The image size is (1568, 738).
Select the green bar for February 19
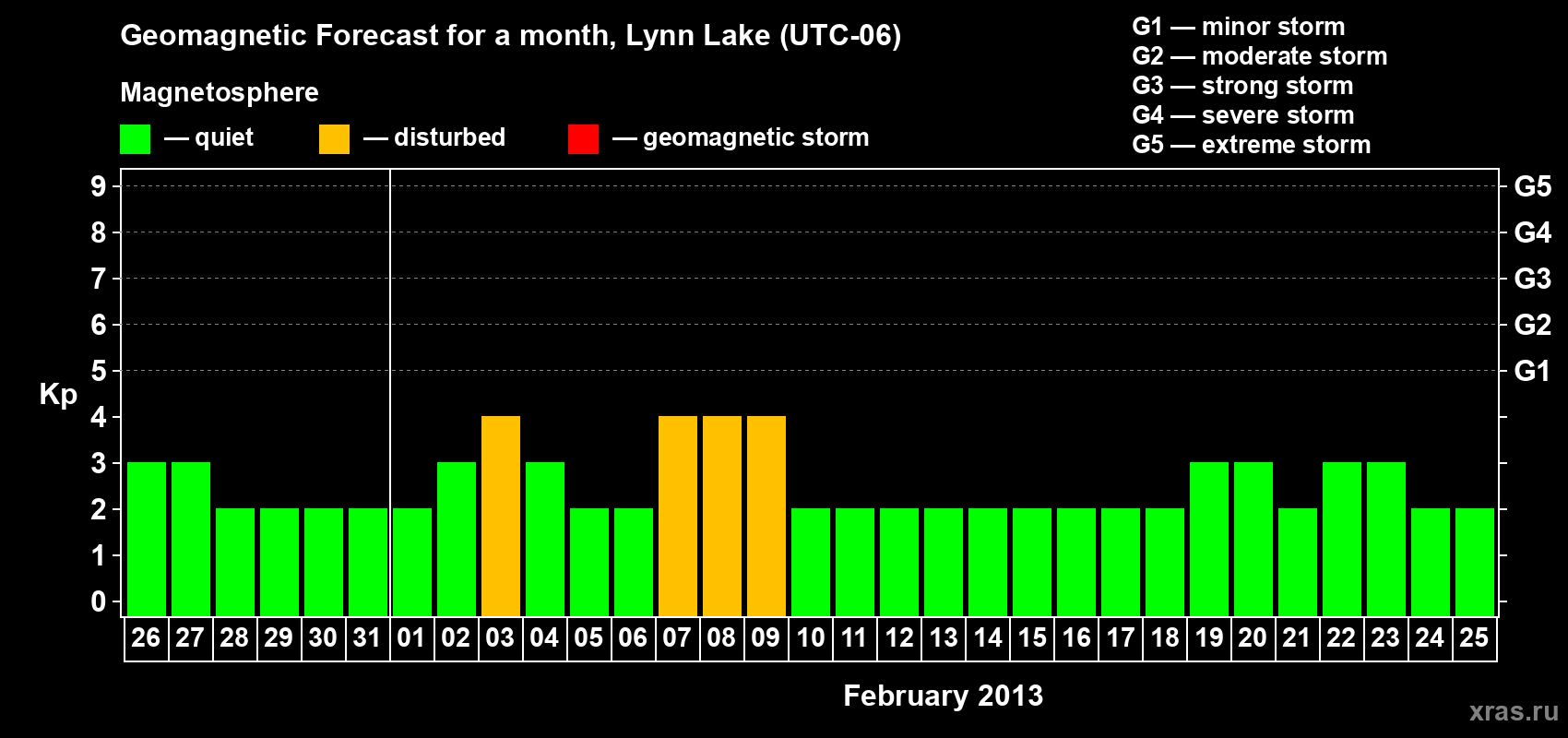(x=1208, y=539)
